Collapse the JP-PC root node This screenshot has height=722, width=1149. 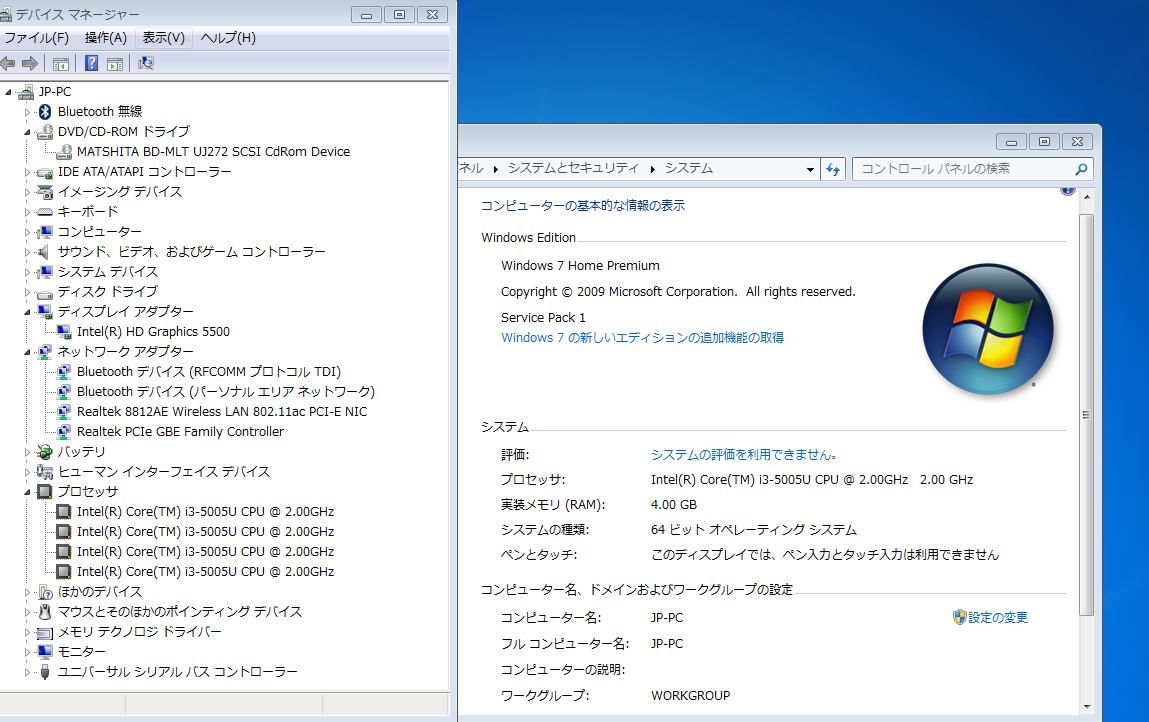[x=9, y=92]
